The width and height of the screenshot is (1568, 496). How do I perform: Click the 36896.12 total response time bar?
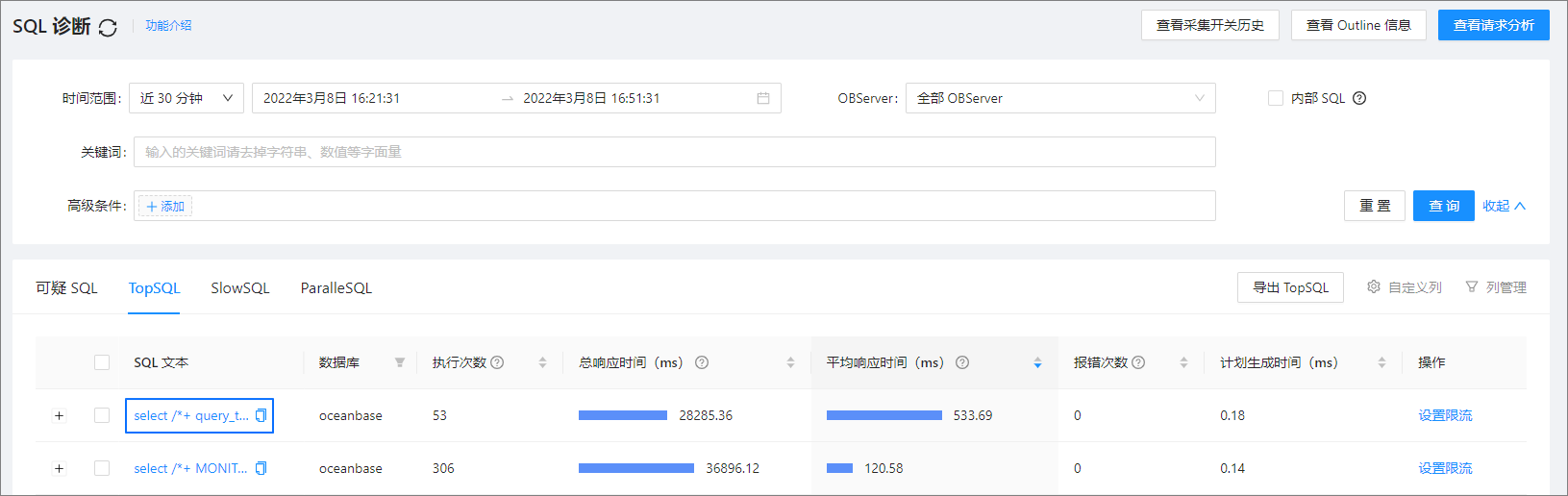(x=636, y=468)
